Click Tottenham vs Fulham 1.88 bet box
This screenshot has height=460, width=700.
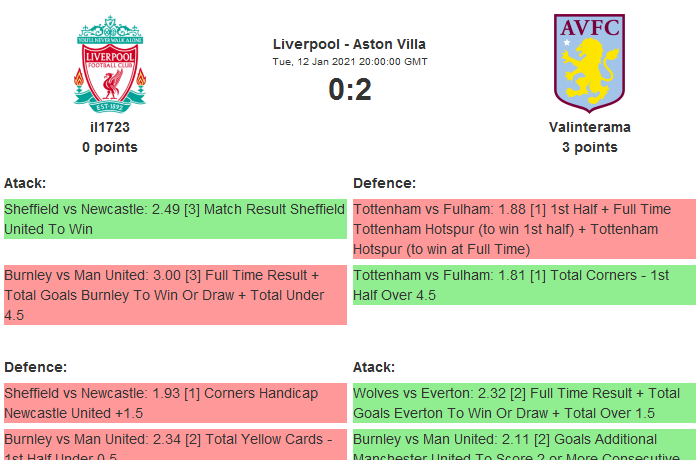[523, 229]
